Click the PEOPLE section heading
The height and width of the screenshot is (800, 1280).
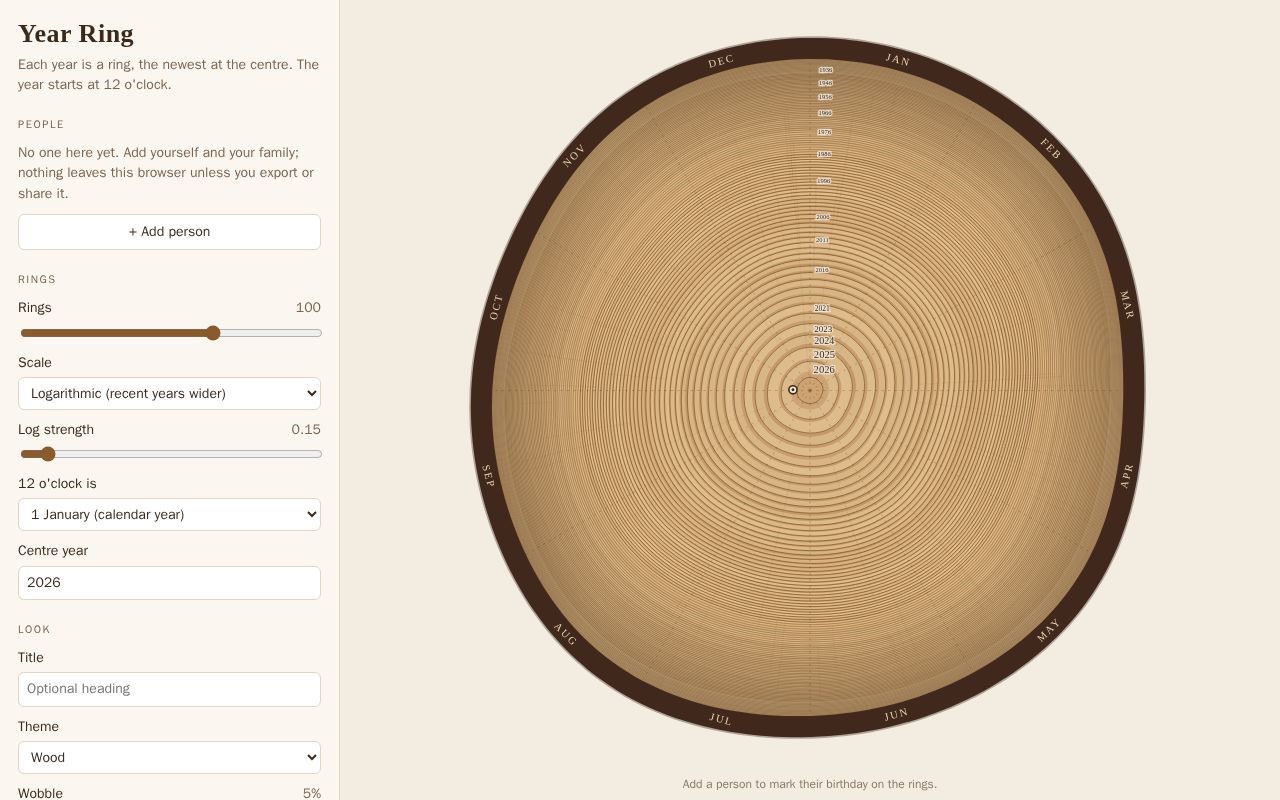(41, 125)
